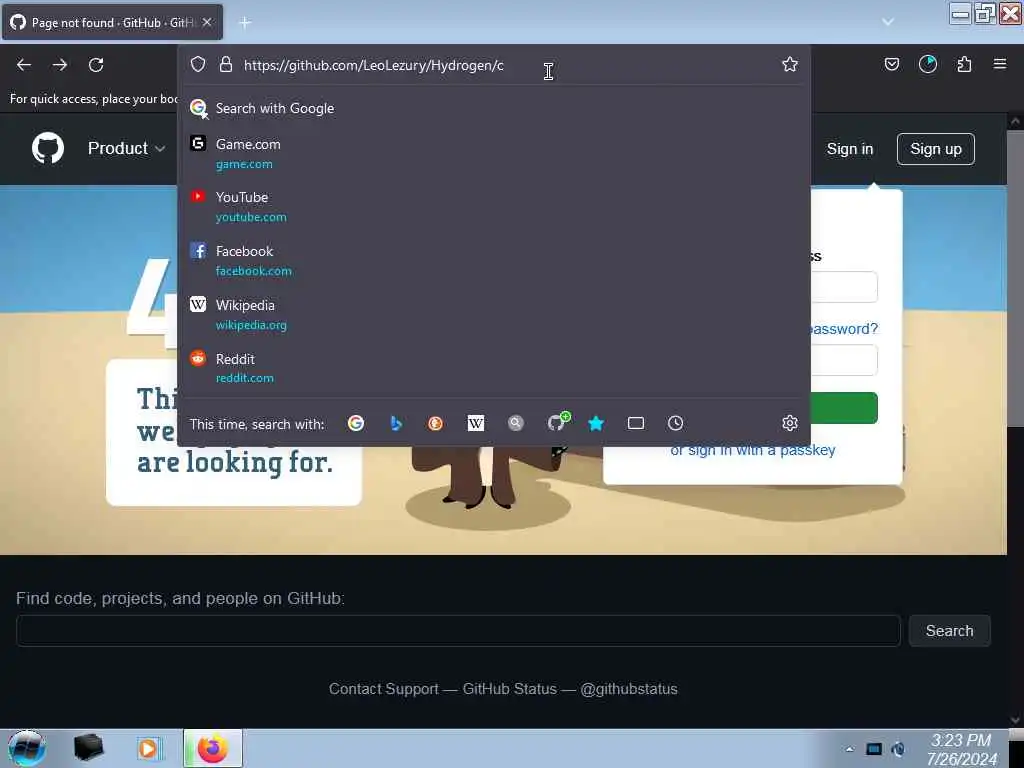Image resolution: width=1024 pixels, height=768 pixels.
Task: Open the Extensions puzzle icon
Action: [x=964, y=64]
